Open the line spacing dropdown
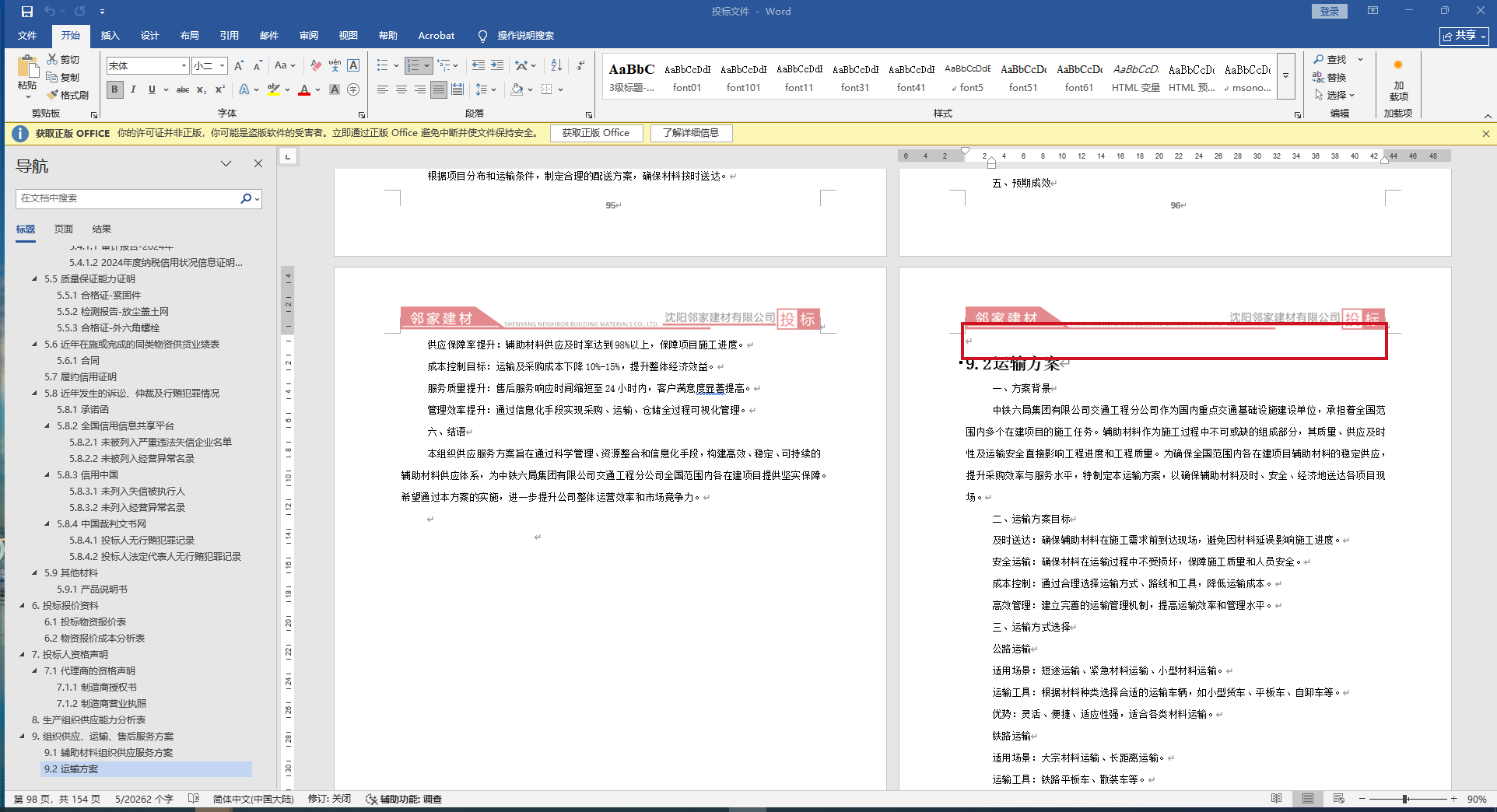 (486, 89)
